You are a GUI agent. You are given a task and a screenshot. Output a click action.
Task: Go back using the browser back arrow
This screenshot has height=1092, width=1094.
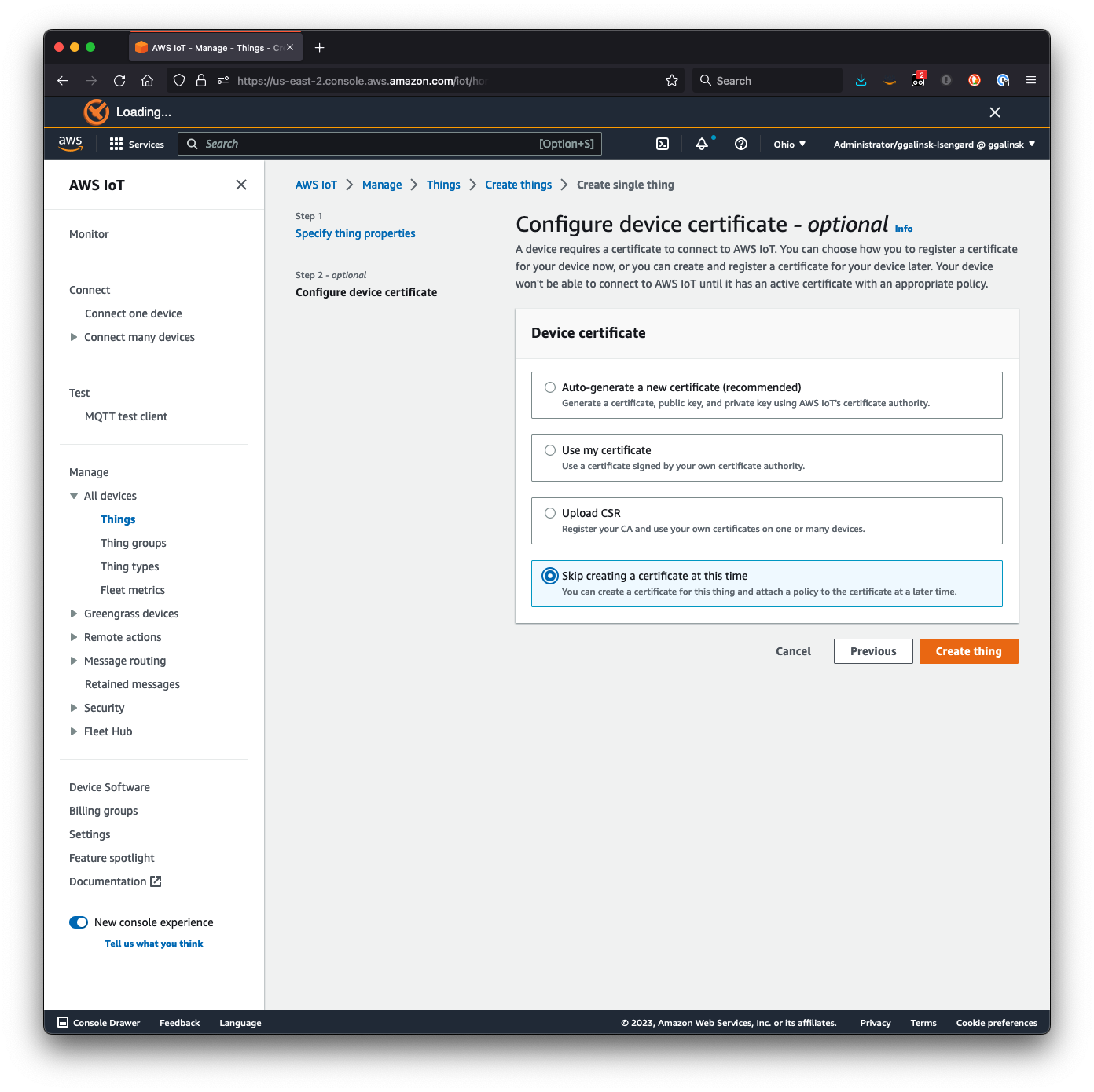pyautogui.click(x=63, y=80)
